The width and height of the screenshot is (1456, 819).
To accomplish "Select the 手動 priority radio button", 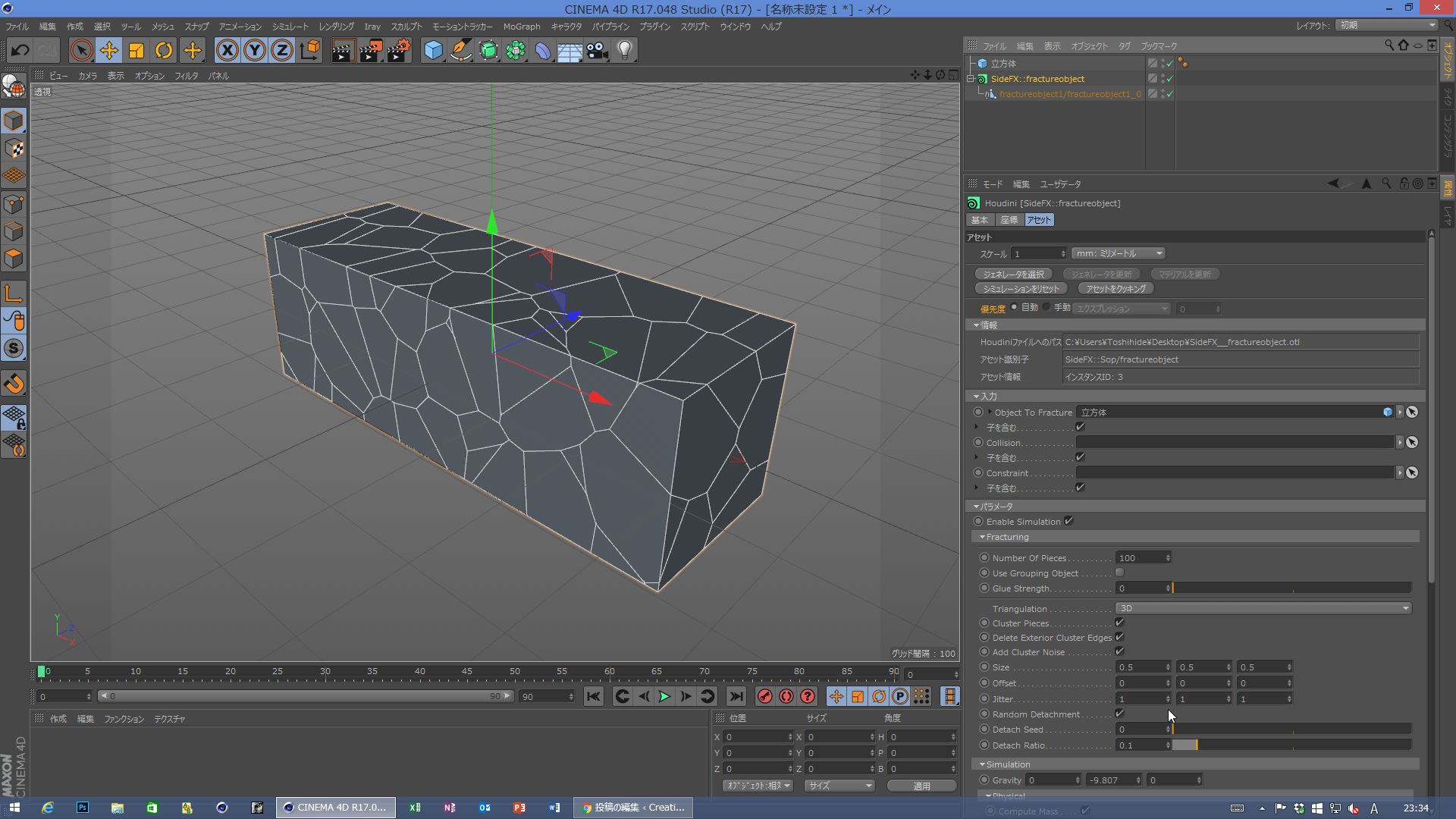I will pos(1047,307).
